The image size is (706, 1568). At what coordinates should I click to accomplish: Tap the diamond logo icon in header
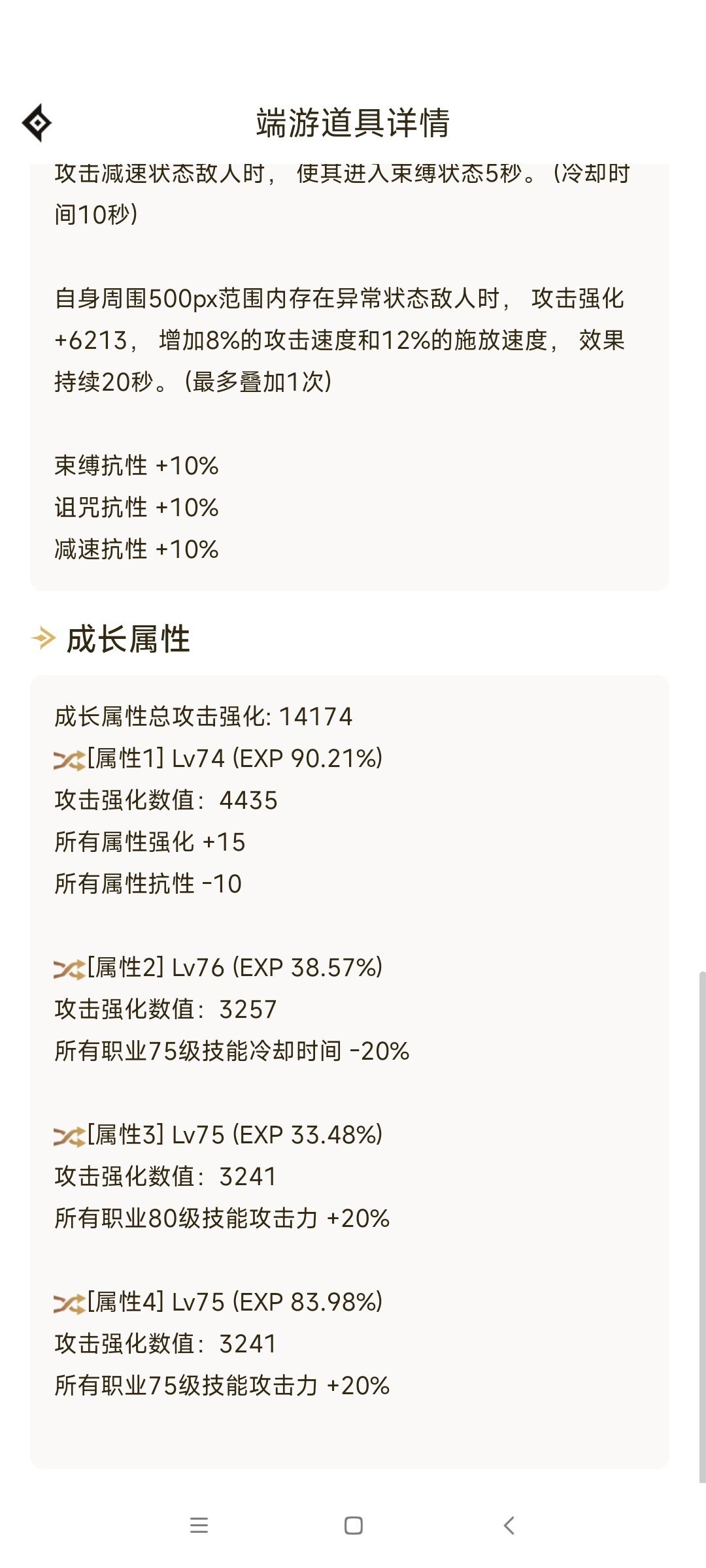pos(37,122)
